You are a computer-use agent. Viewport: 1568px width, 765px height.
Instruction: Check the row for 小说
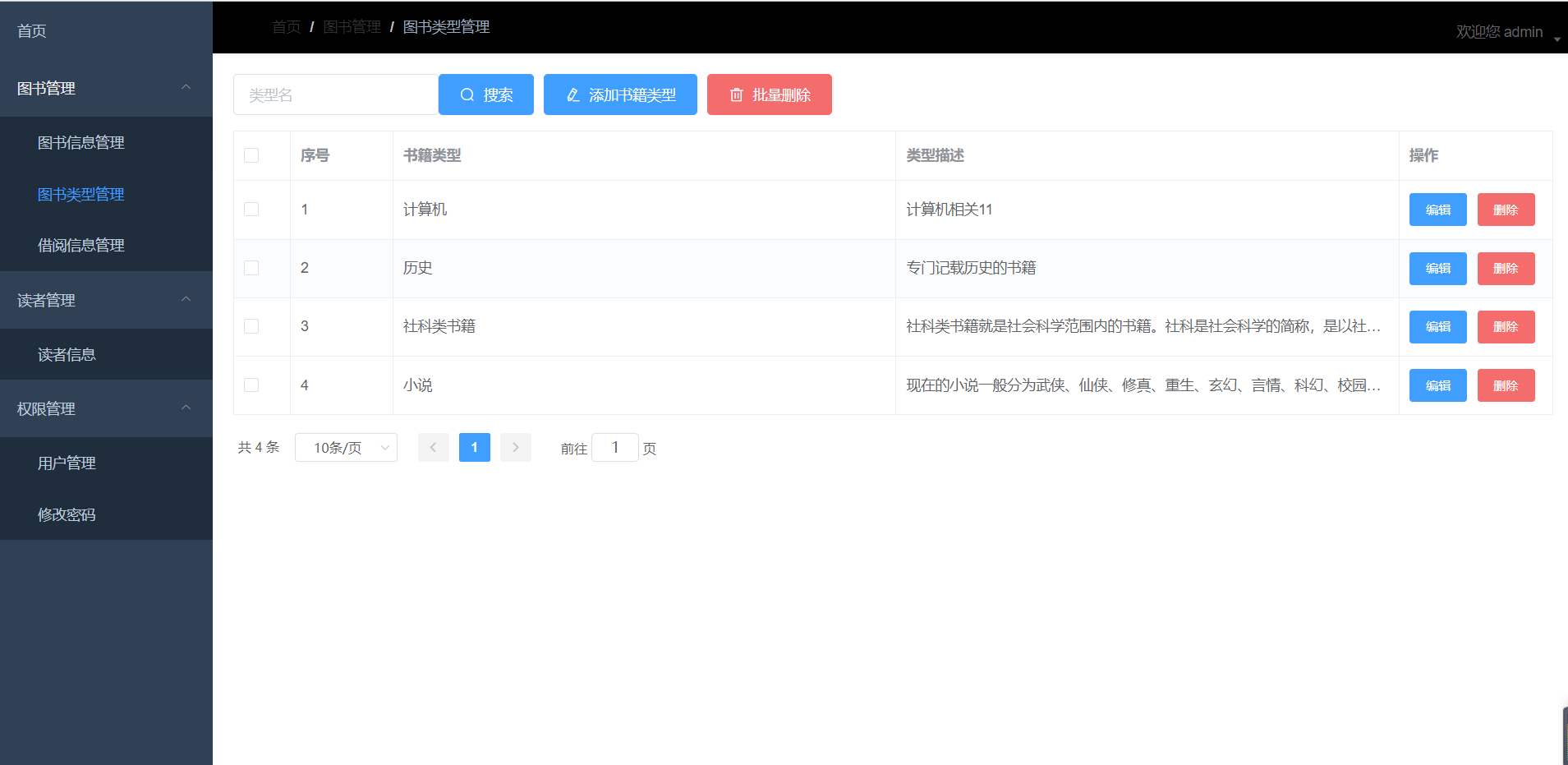click(x=251, y=385)
